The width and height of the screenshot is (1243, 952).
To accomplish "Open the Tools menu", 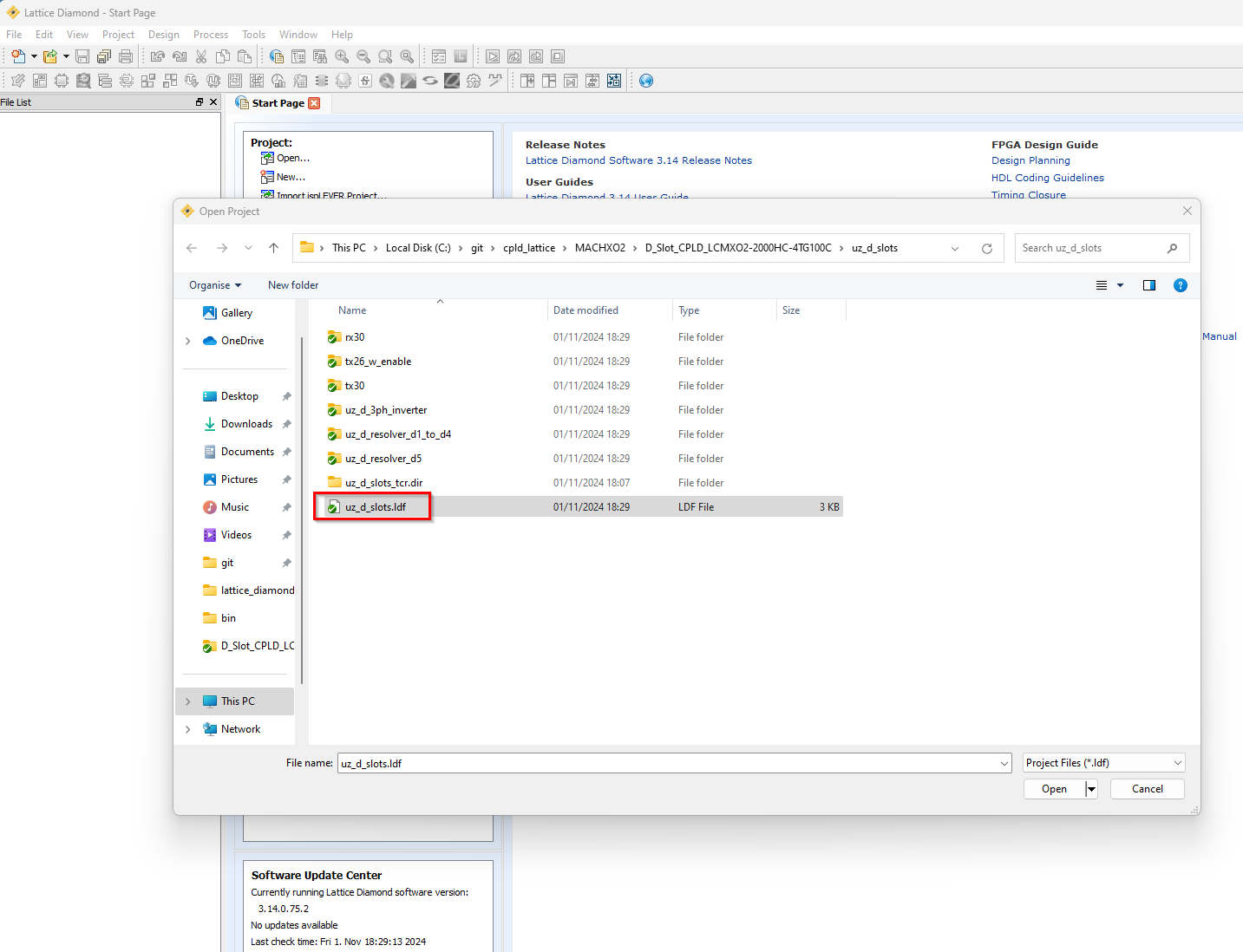I will tap(253, 35).
